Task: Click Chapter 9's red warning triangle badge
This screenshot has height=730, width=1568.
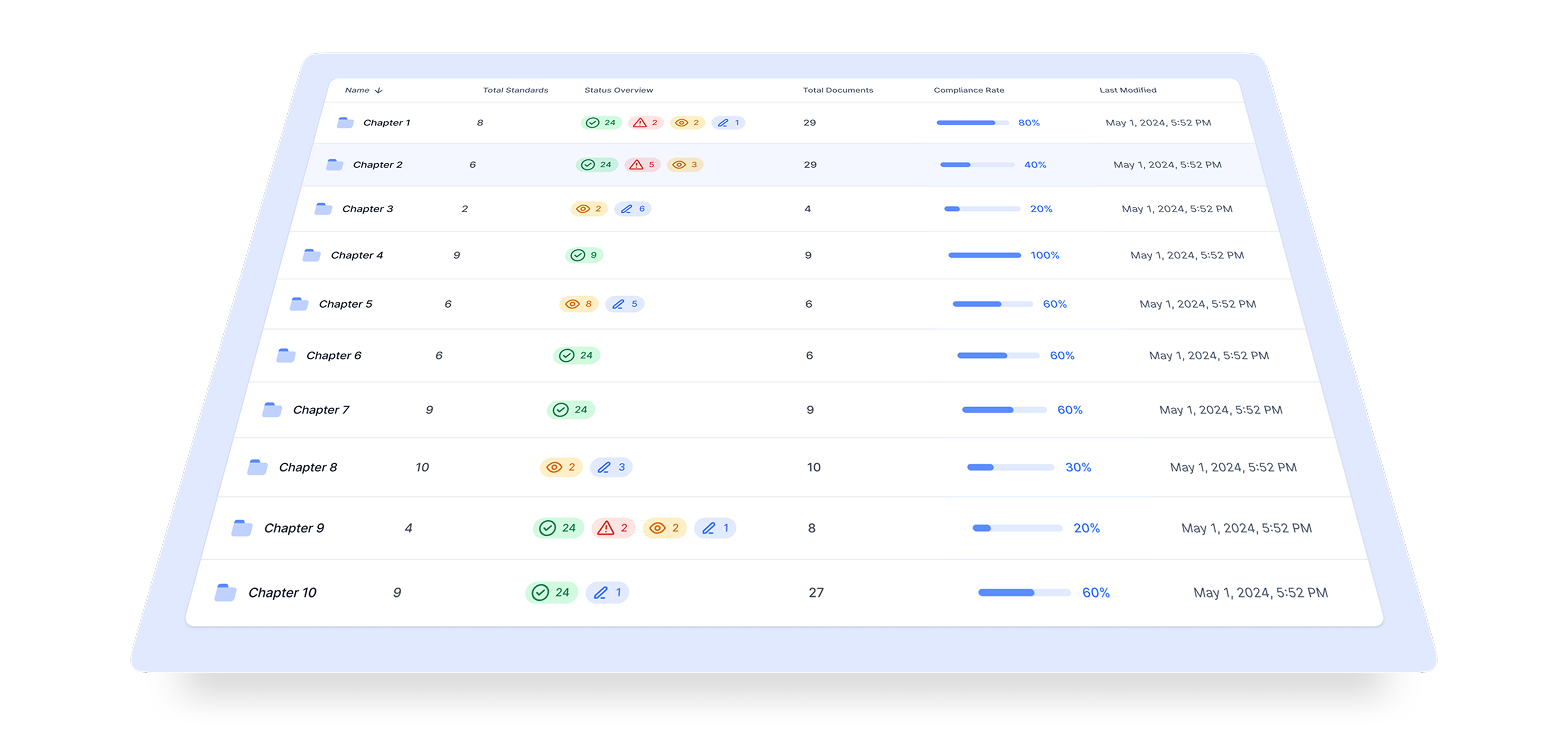Action: [612, 528]
